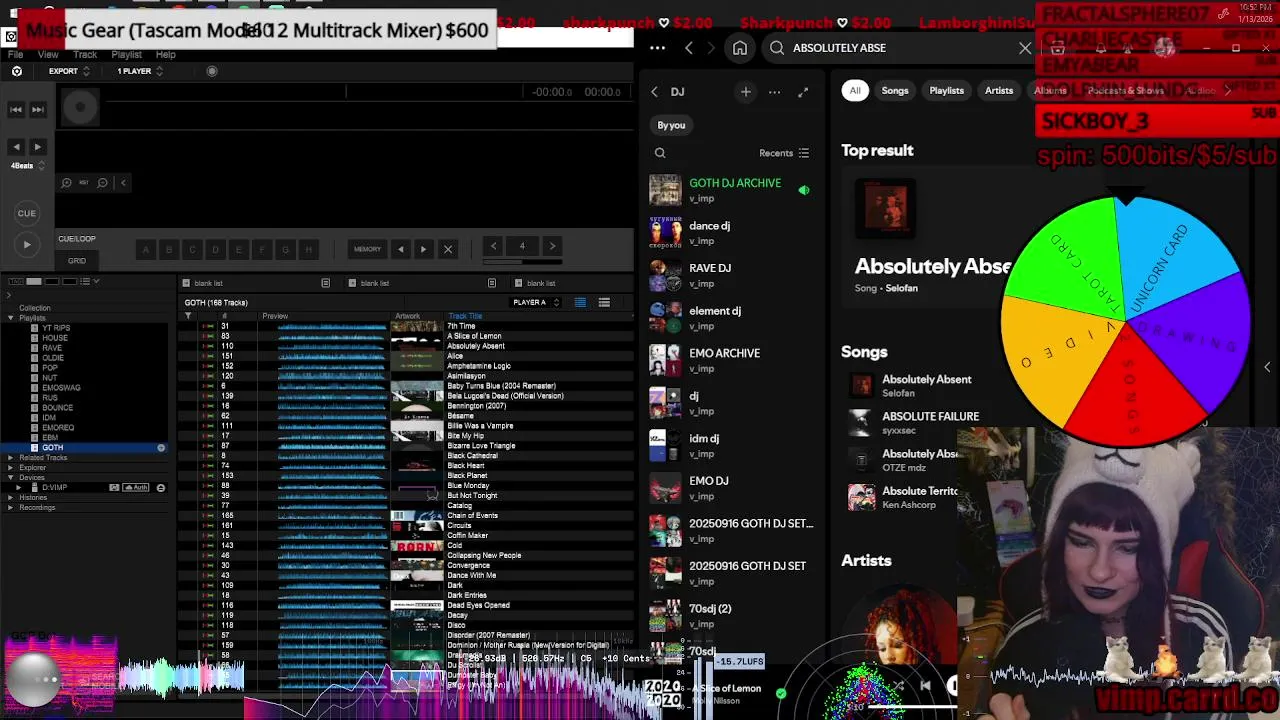Collapse the waveform zoom tools arrow
The image size is (1280, 720).
[x=123, y=183]
